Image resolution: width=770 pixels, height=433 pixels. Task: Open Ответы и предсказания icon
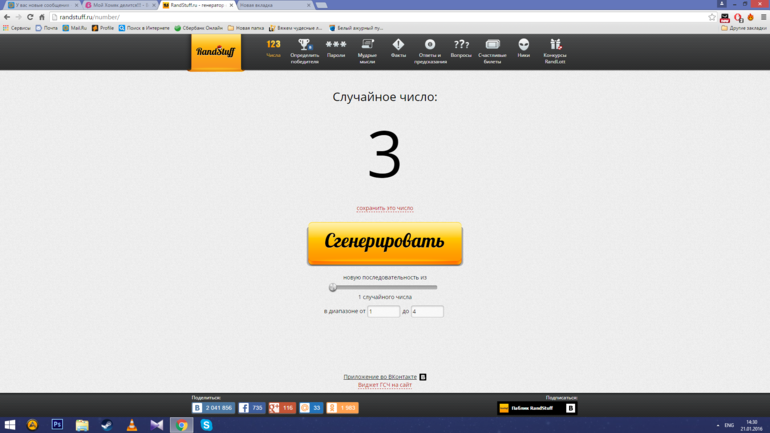tap(430, 45)
